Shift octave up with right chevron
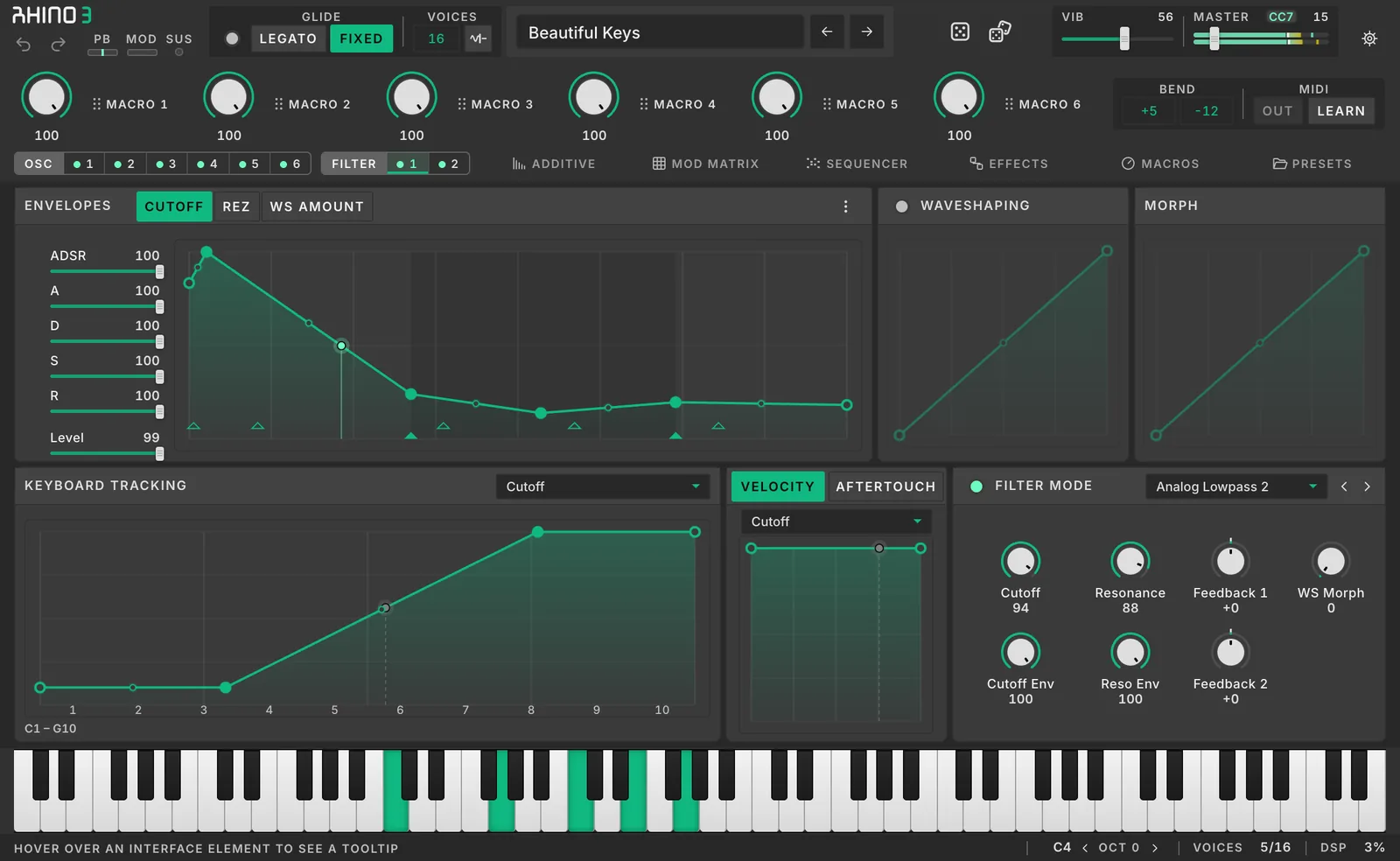The height and width of the screenshot is (861, 1400). 1155,848
